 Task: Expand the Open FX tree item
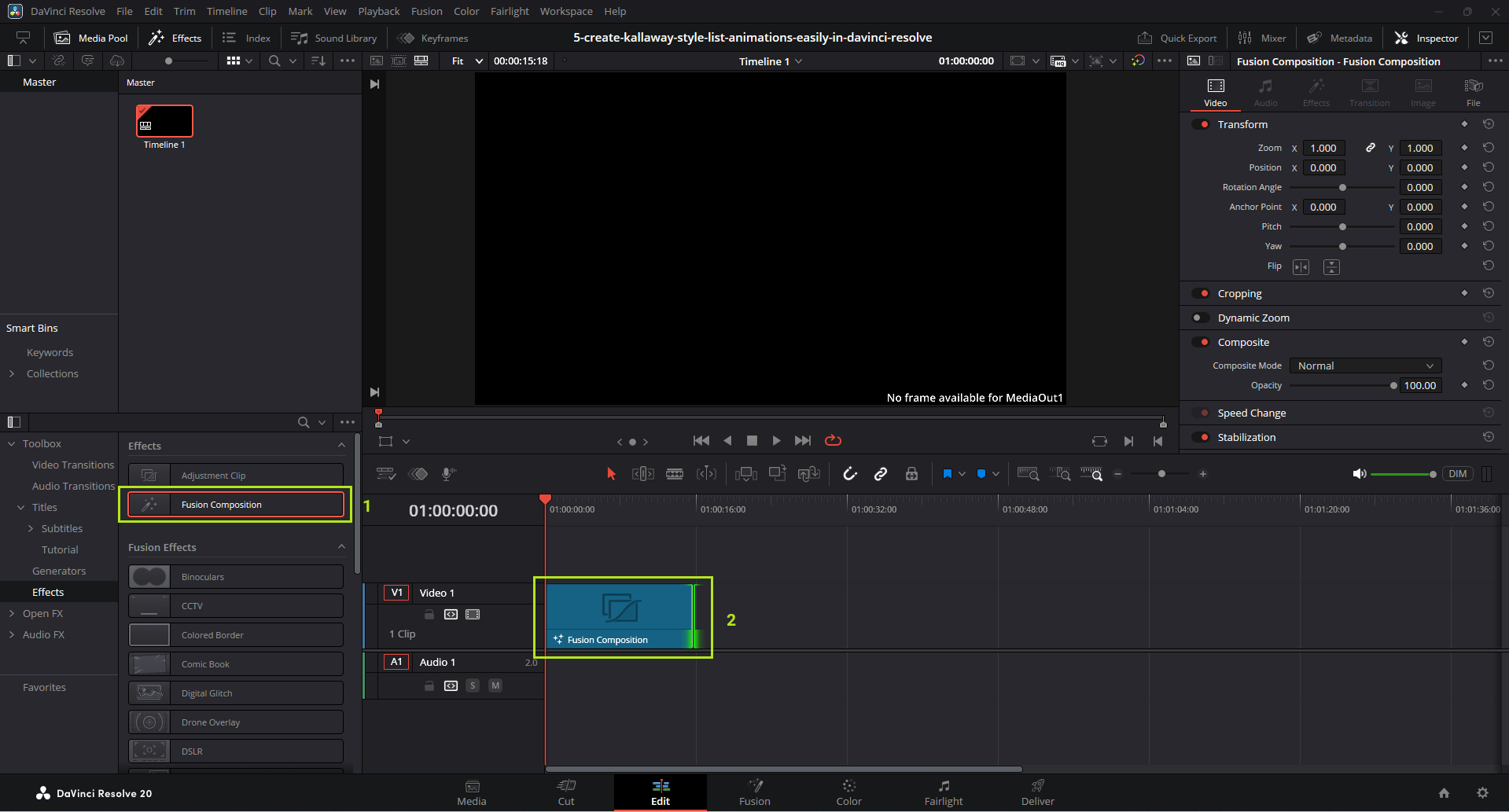(x=12, y=614)
